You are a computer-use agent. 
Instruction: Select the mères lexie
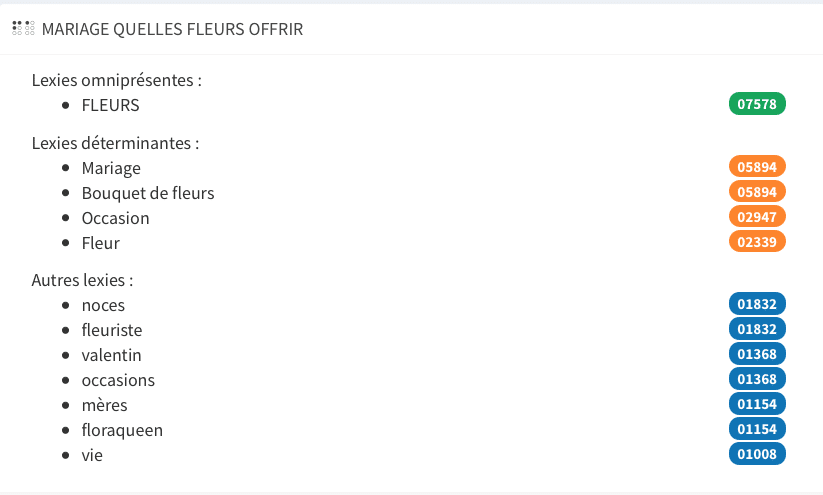pos(104,405)
